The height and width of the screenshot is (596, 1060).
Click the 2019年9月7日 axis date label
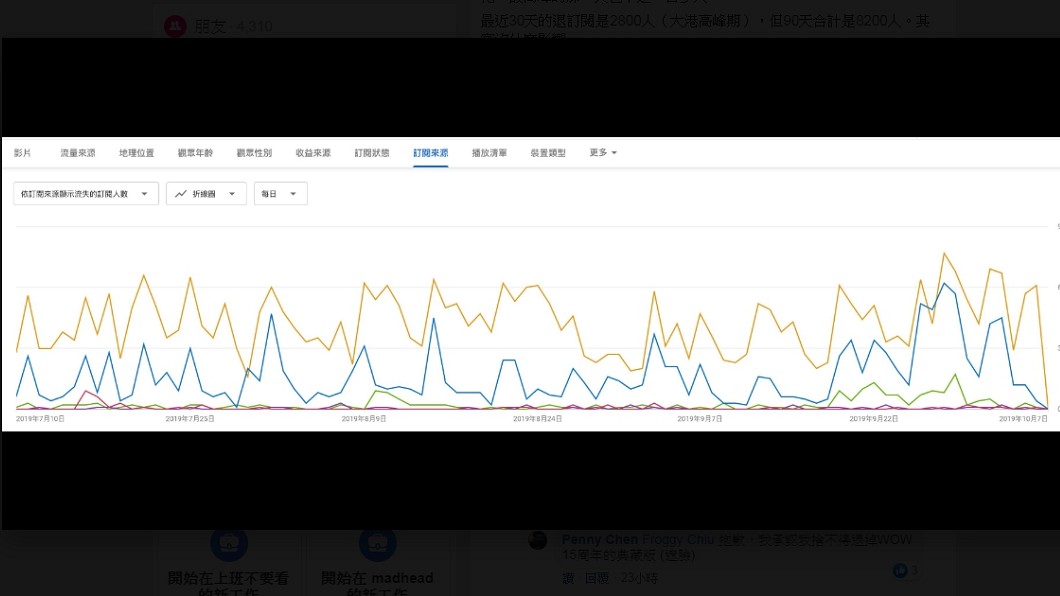click(700, 419)
